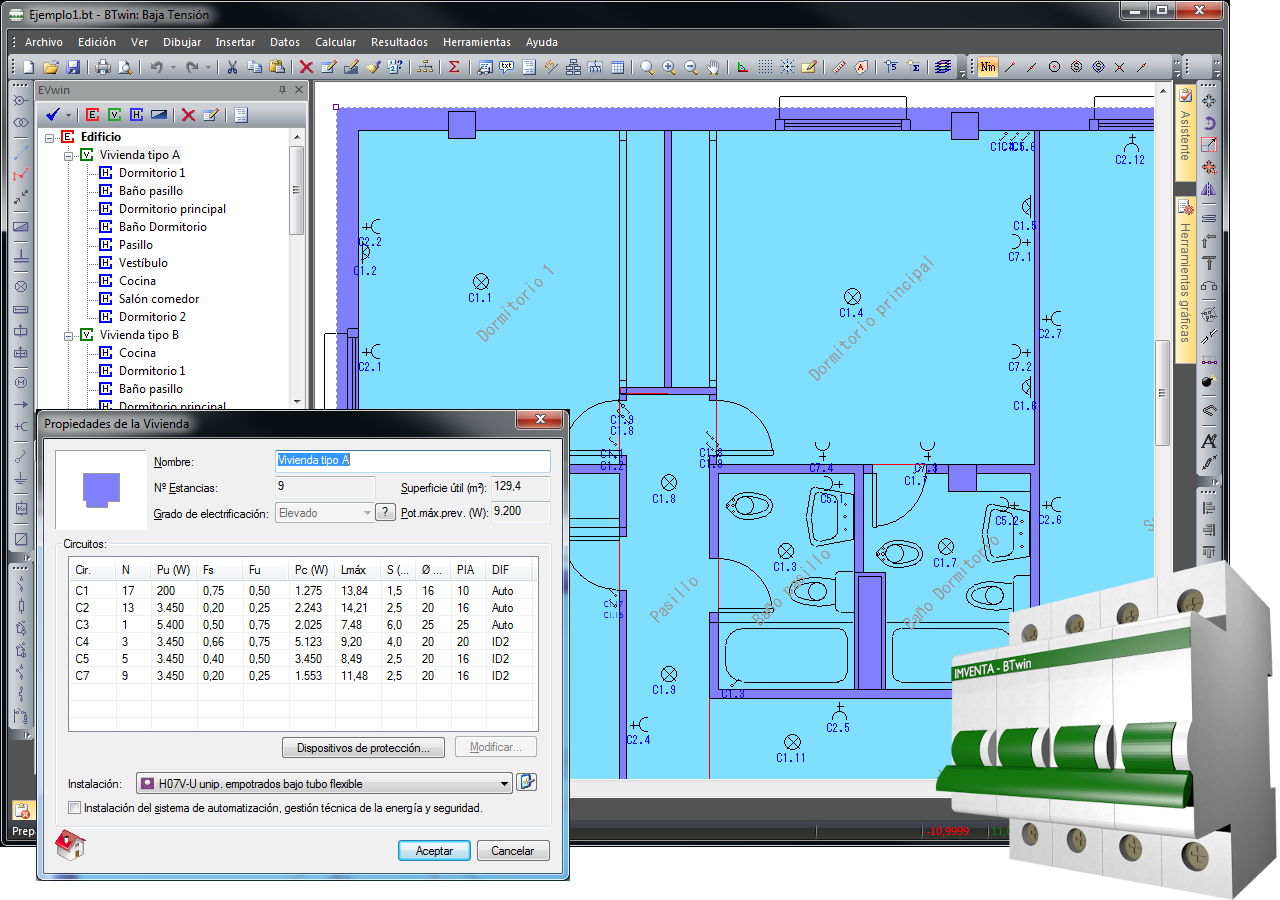Open the Archivo menu
1280x900 pixels.
pyautogui.click(x=44, y=42)
